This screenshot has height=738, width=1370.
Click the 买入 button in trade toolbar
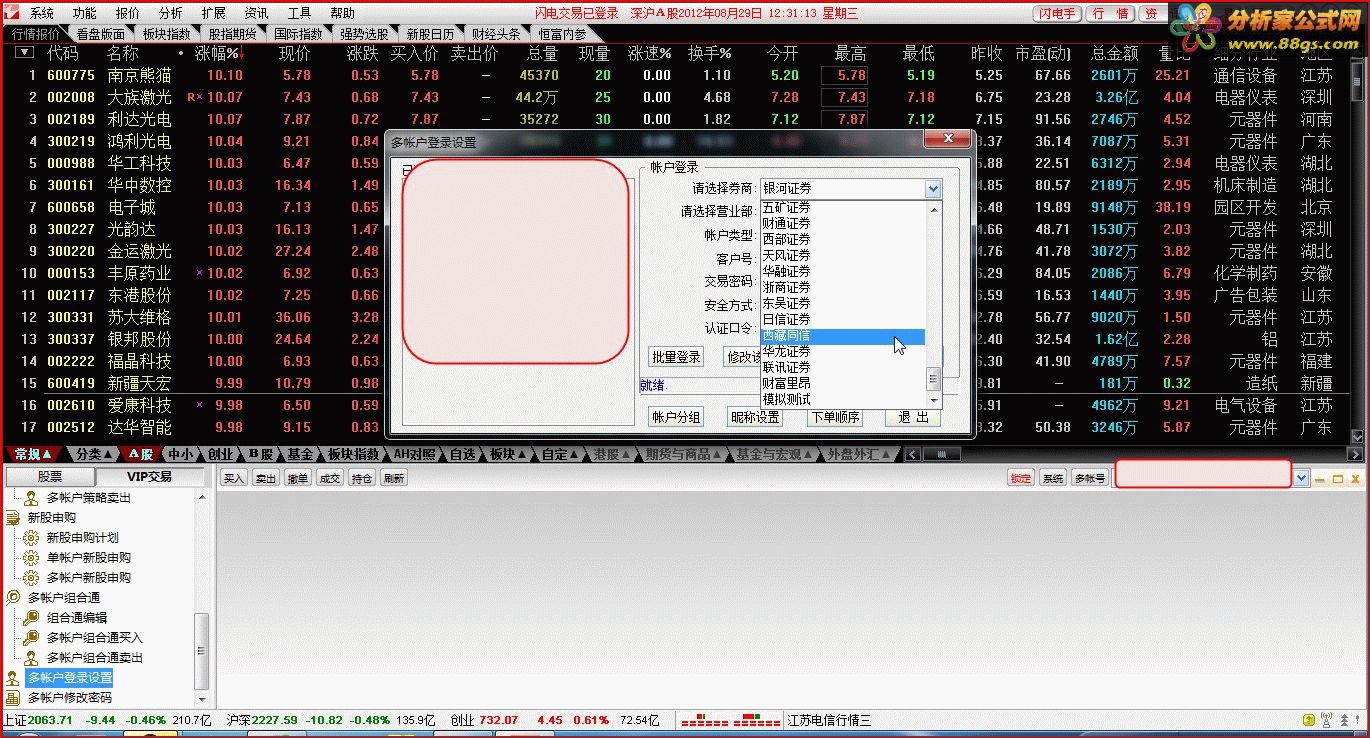(x=234, y=478)
